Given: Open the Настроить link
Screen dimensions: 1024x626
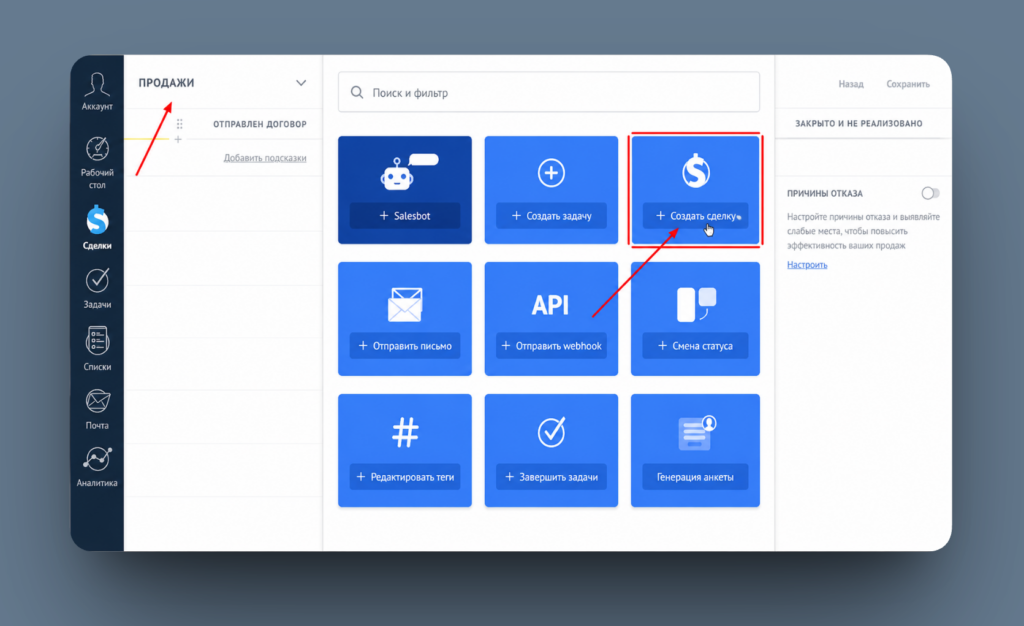Looking at the screenshot, I should click(807, 265).
